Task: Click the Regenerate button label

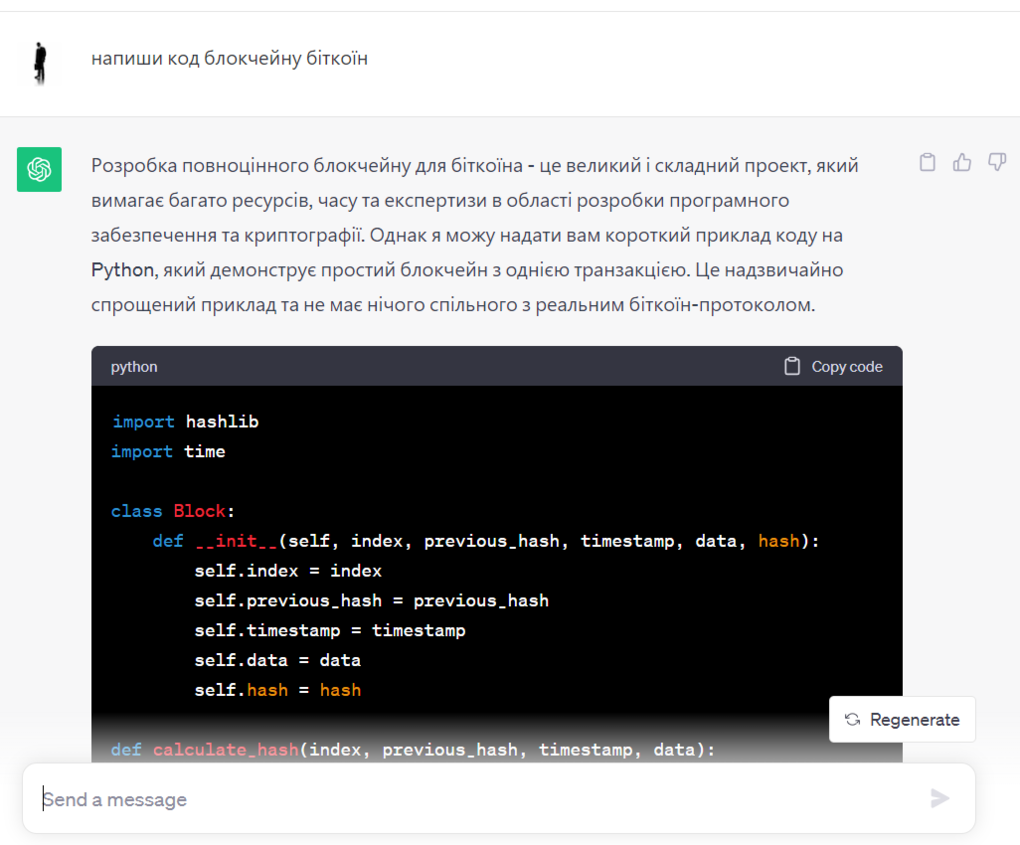Action: [x=914, y=720]
